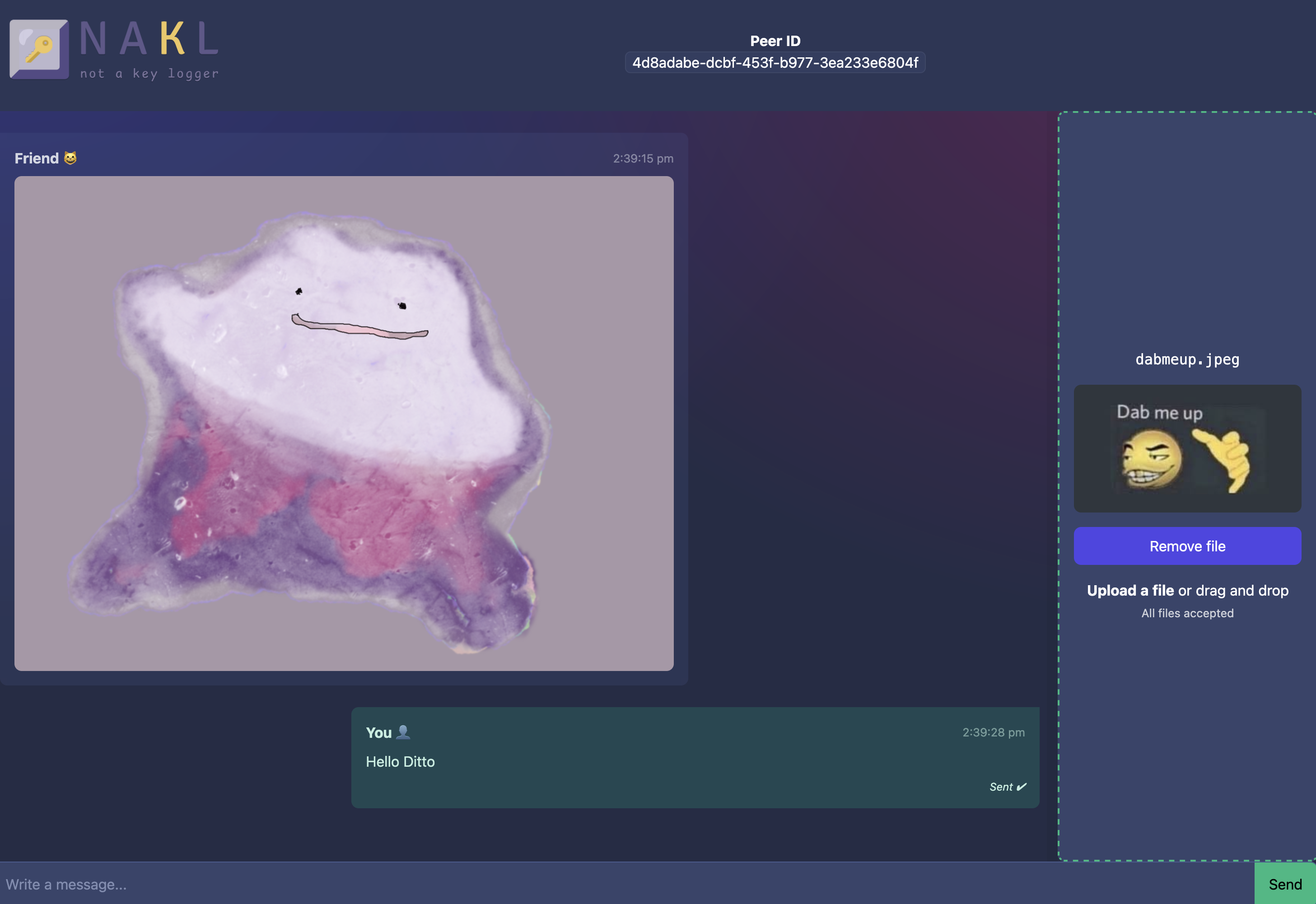This screenshot has height=904, width=1316.
Task: Click the Friend sender name
Action: 37,158
